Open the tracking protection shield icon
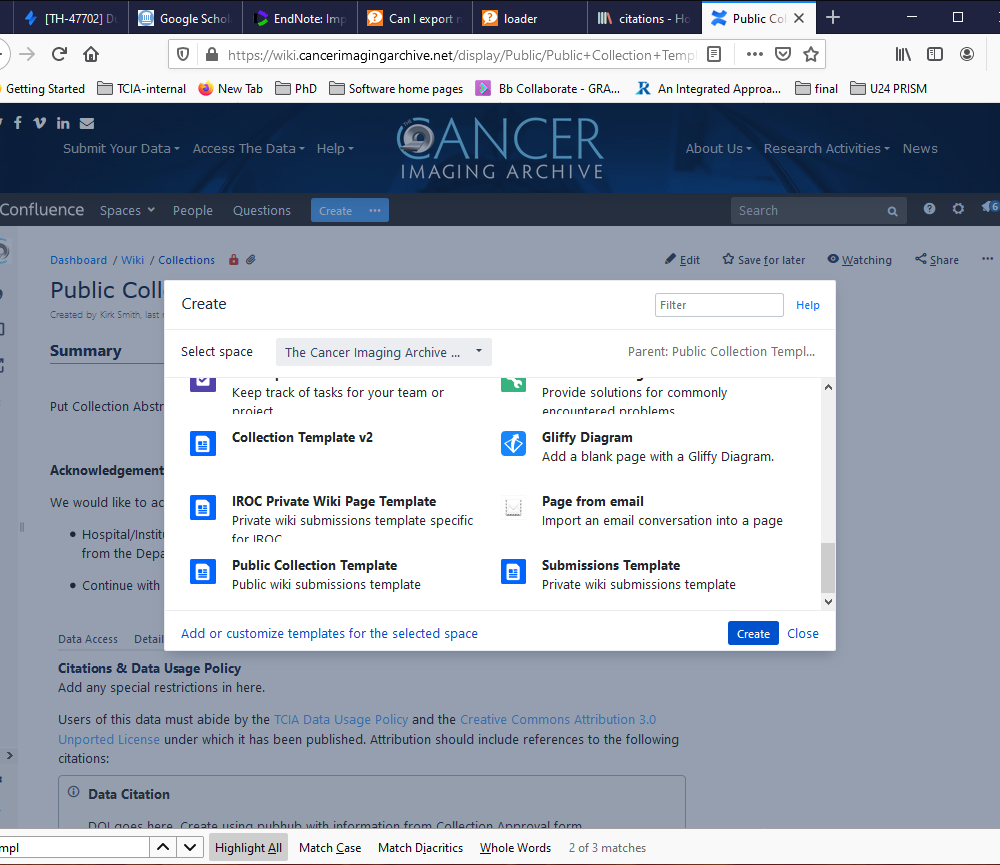This screenshot has height=865, width=1000. click(183, 54)
